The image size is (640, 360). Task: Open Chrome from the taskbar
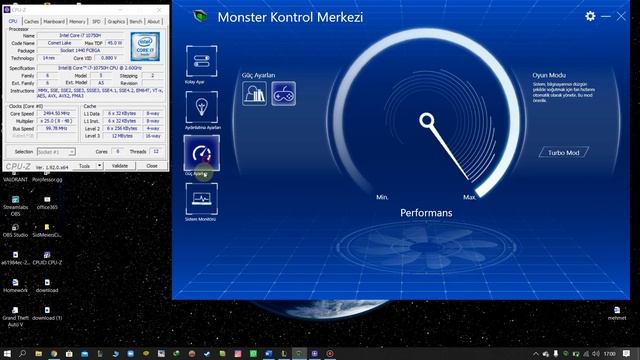click(54, 353)
